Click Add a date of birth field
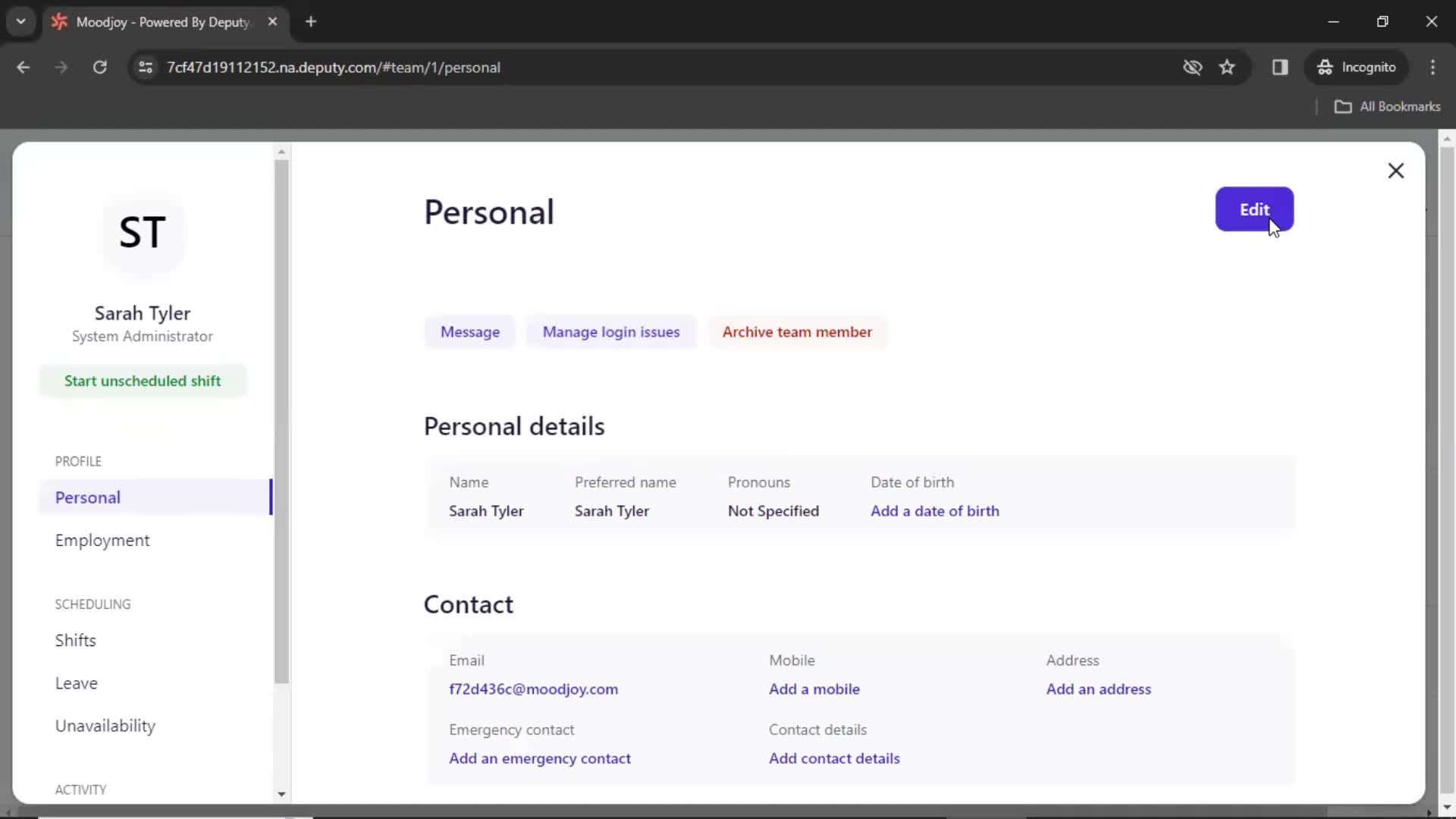The width and height of the screenshot is (1456, 819). point(935,511)
